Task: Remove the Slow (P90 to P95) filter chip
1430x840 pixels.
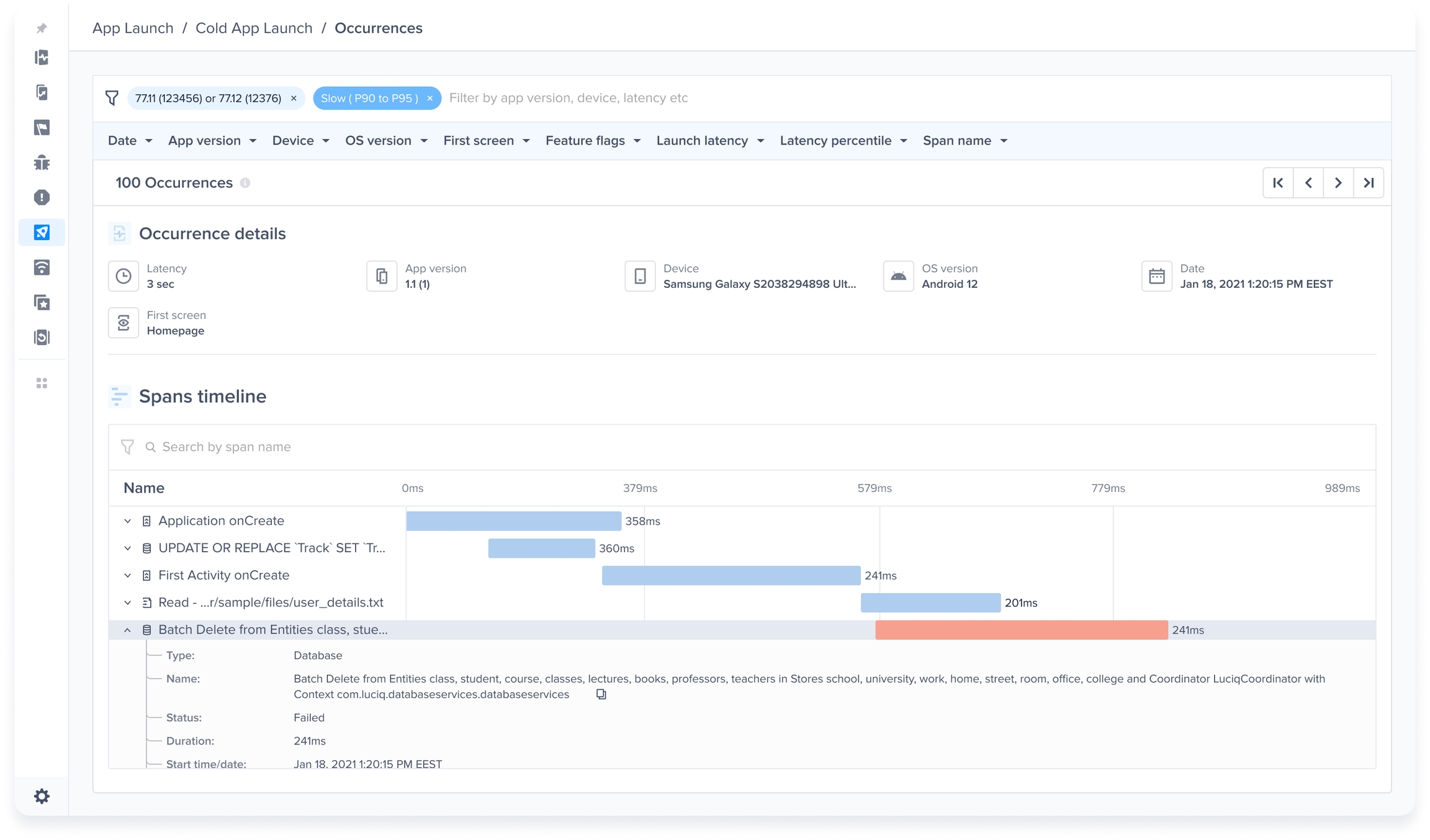Action: (429, 98)
